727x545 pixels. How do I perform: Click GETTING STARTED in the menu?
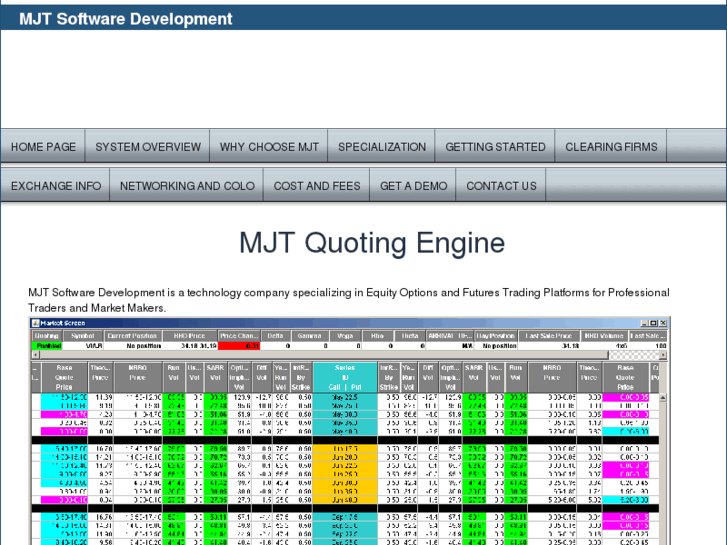pyautogui.click(x=495, y=146)
